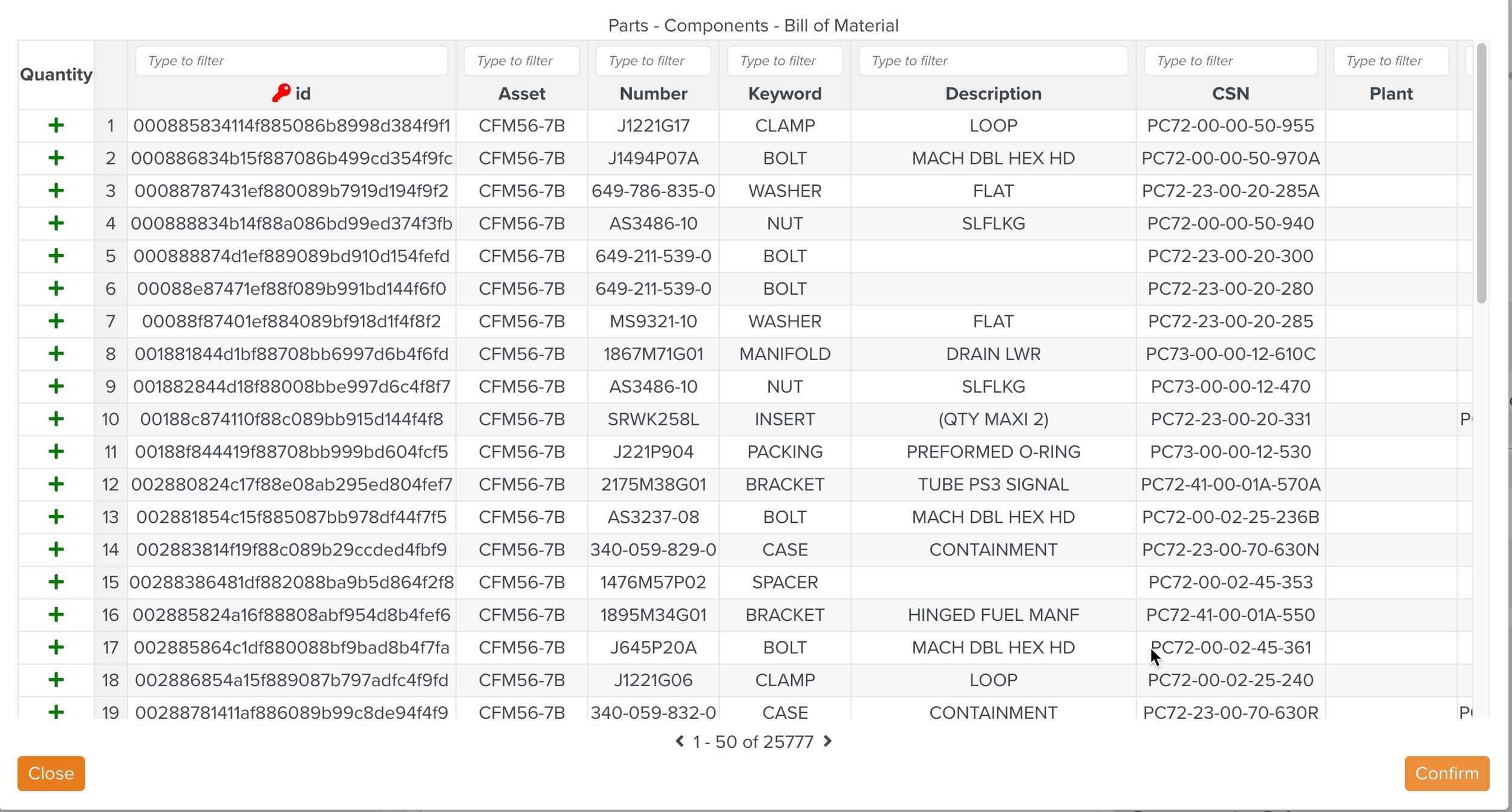This screenshot has width=1512, height=812.
Task: Click the green plus on row 8 MANIFOLD
Action: (56, 354)
